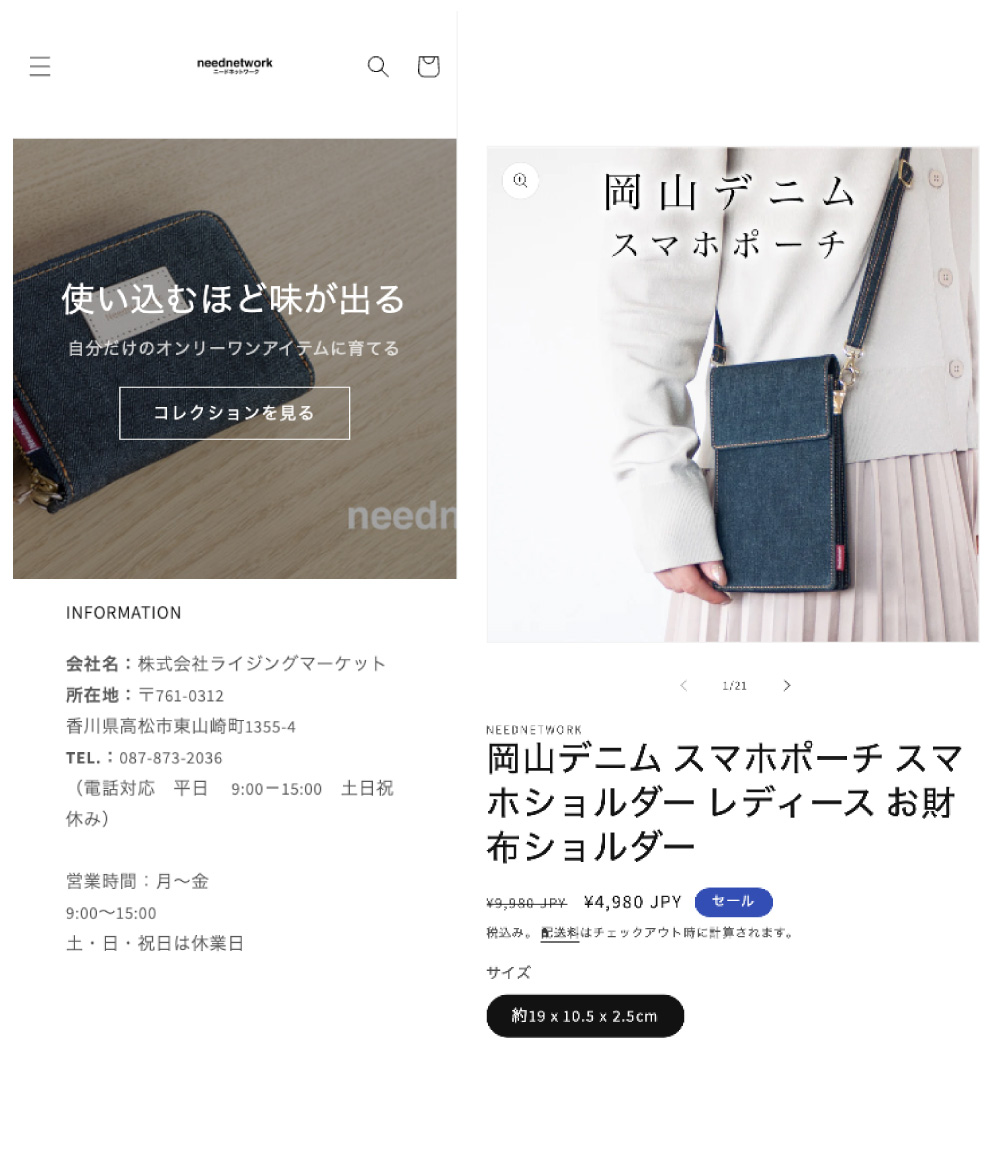The height and width of the screenshot is (1156, 1000).
Task: Click the 岡山デニム product main image
Action: pyautogui.click(x=732, y=394)
